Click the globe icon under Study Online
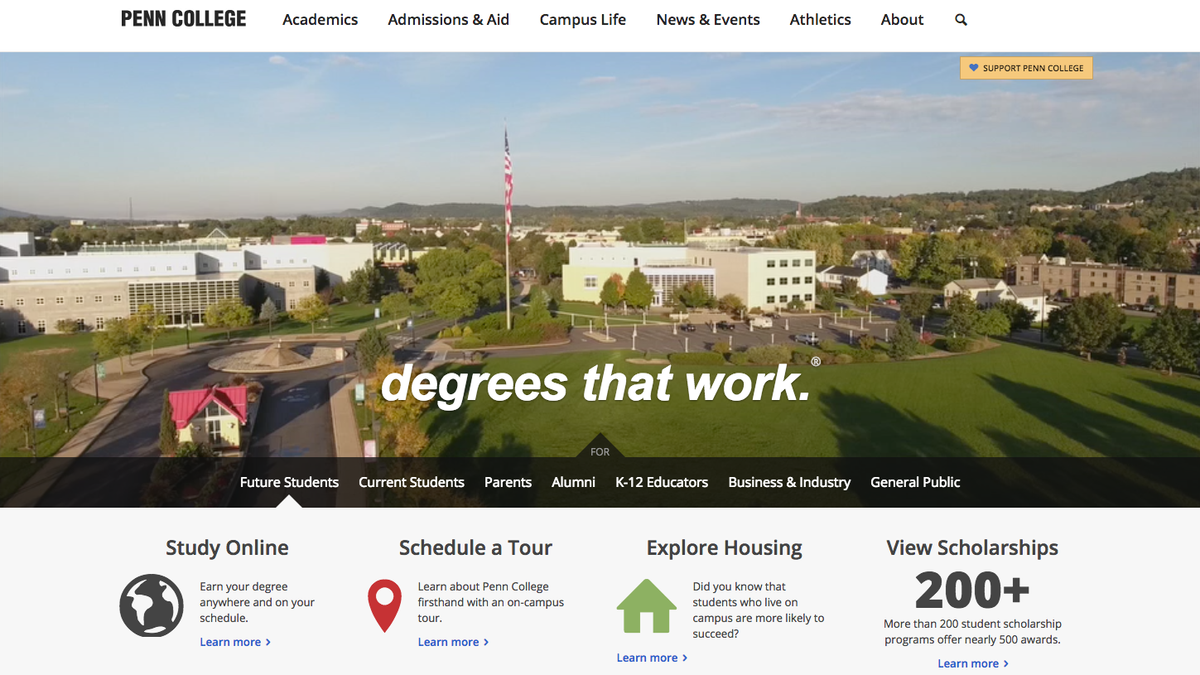The image size is (1200, 675). 151,605
